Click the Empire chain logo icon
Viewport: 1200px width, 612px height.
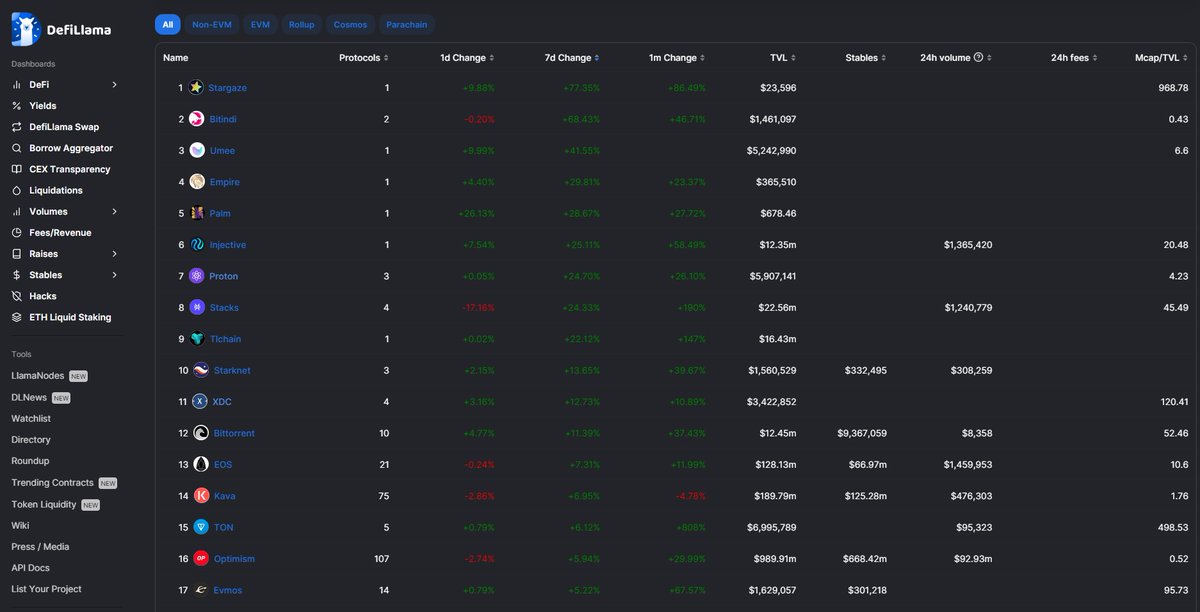click(196, 182)
